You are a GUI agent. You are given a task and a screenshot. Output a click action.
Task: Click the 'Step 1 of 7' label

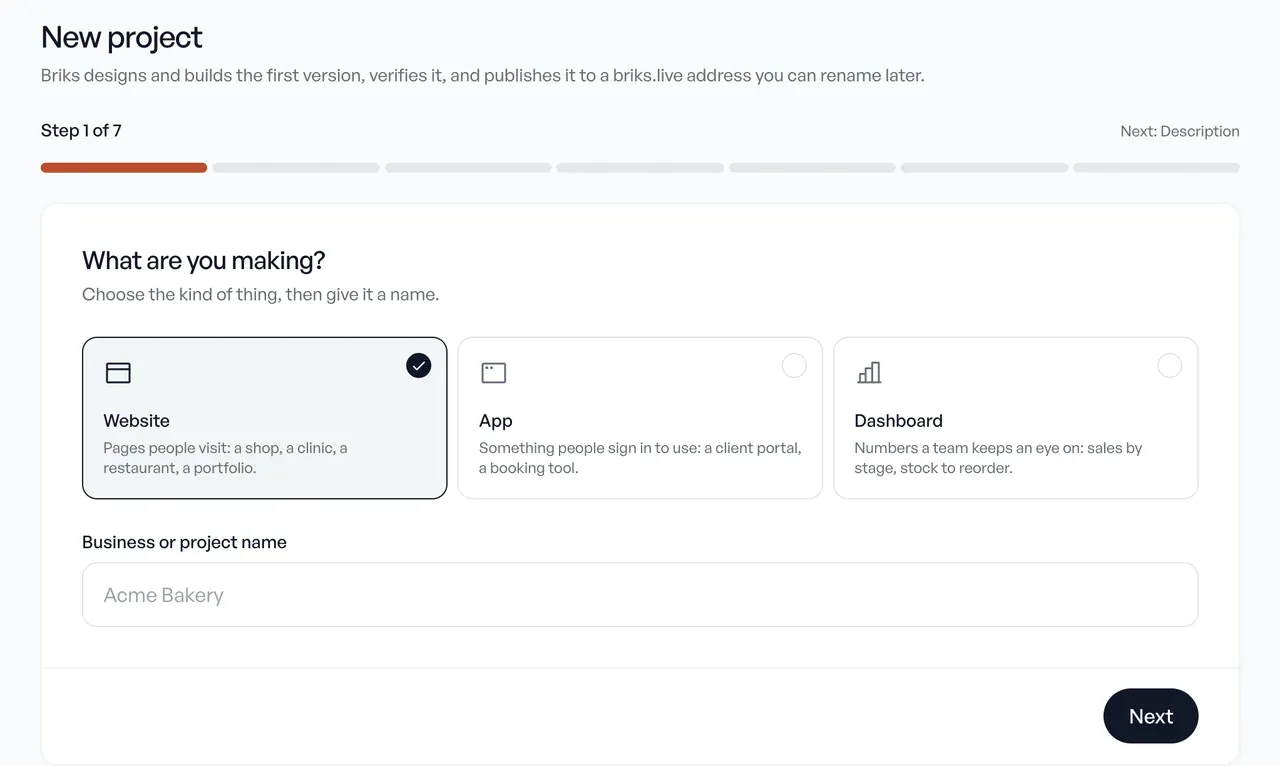[81, 131]
